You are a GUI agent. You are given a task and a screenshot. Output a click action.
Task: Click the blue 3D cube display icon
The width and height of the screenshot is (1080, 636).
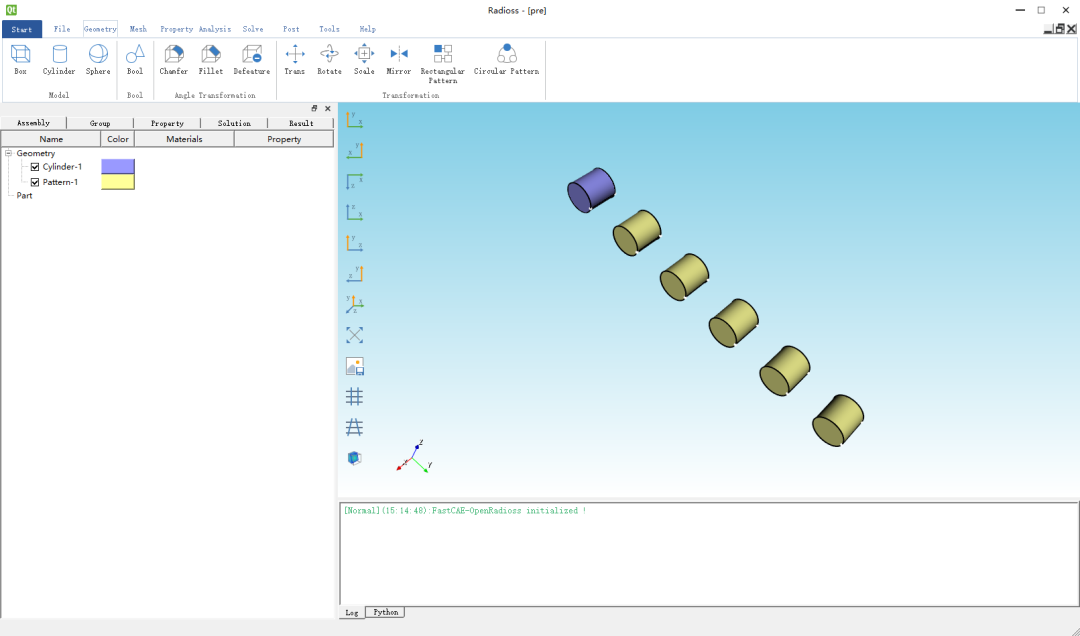[x=354, y=458]
